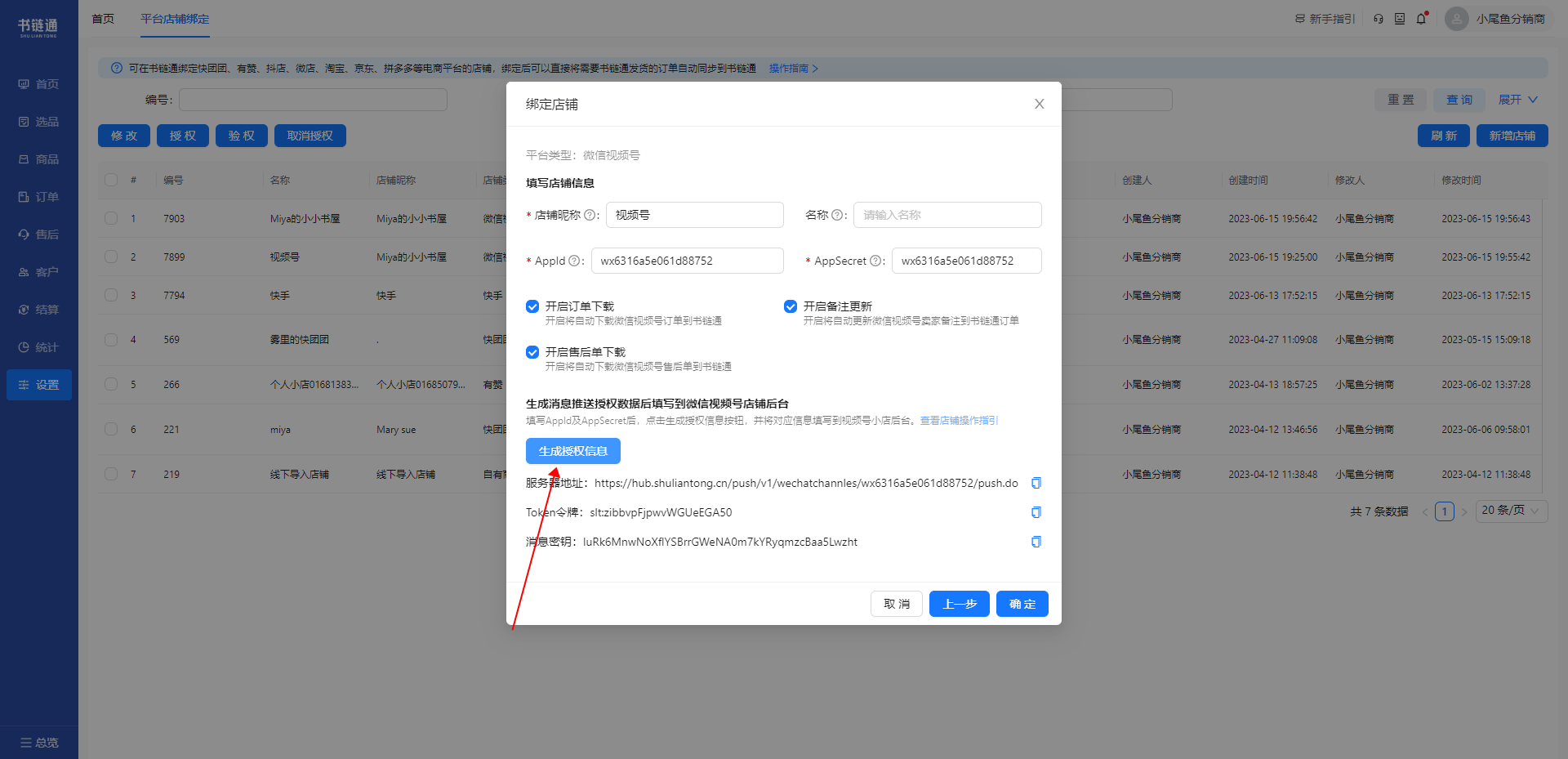Click the 店铺昵称 input field

click(x=695, y=215)
